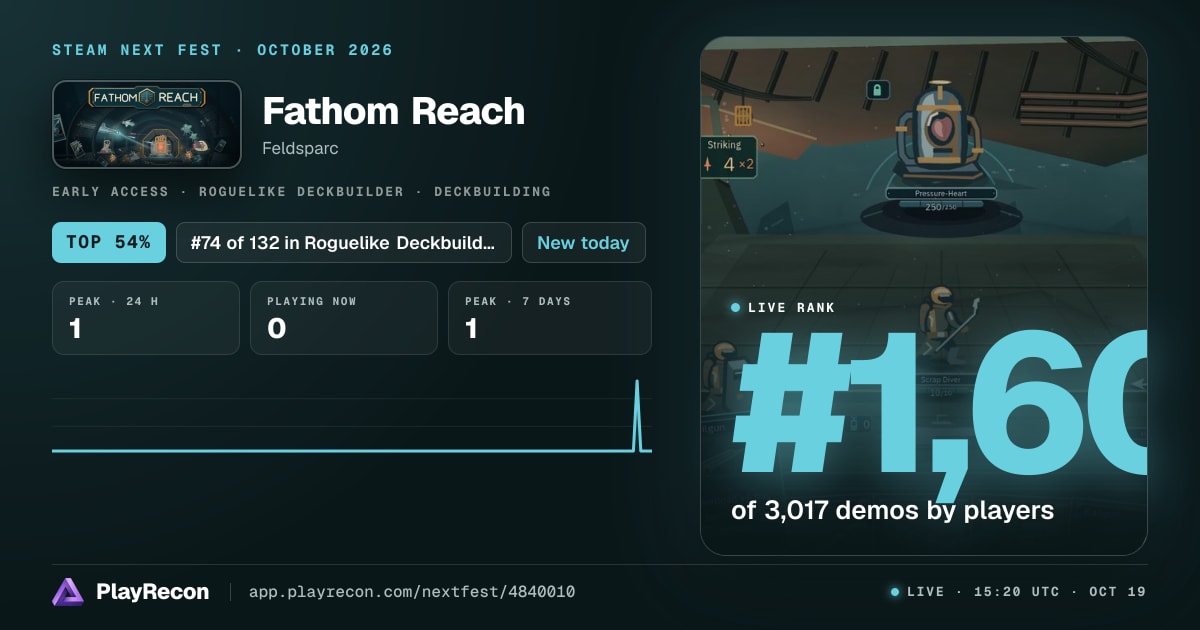Open the app.playrecon.com/nextfest/4840010 link

click(x=412, y=592)
